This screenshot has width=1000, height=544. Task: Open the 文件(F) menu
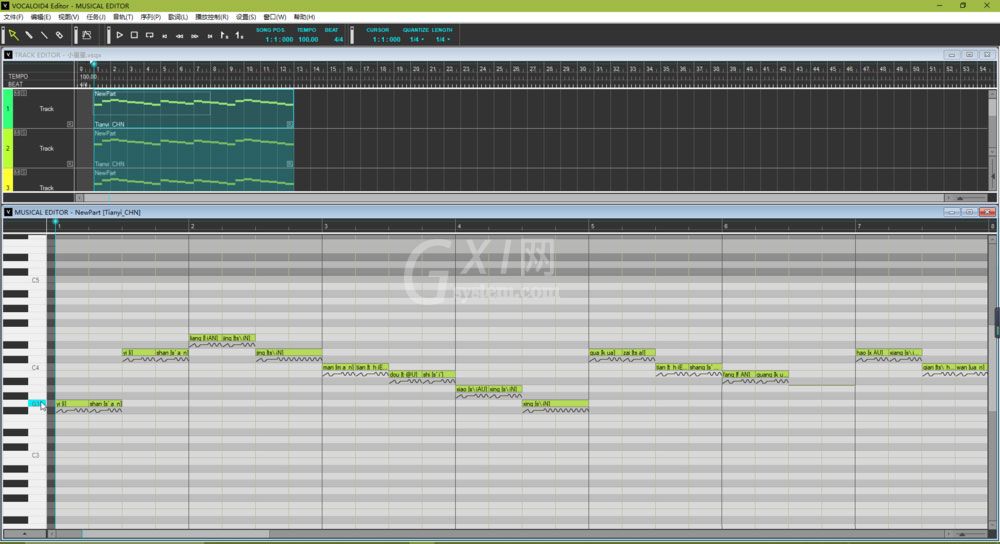tap(13, 17)
